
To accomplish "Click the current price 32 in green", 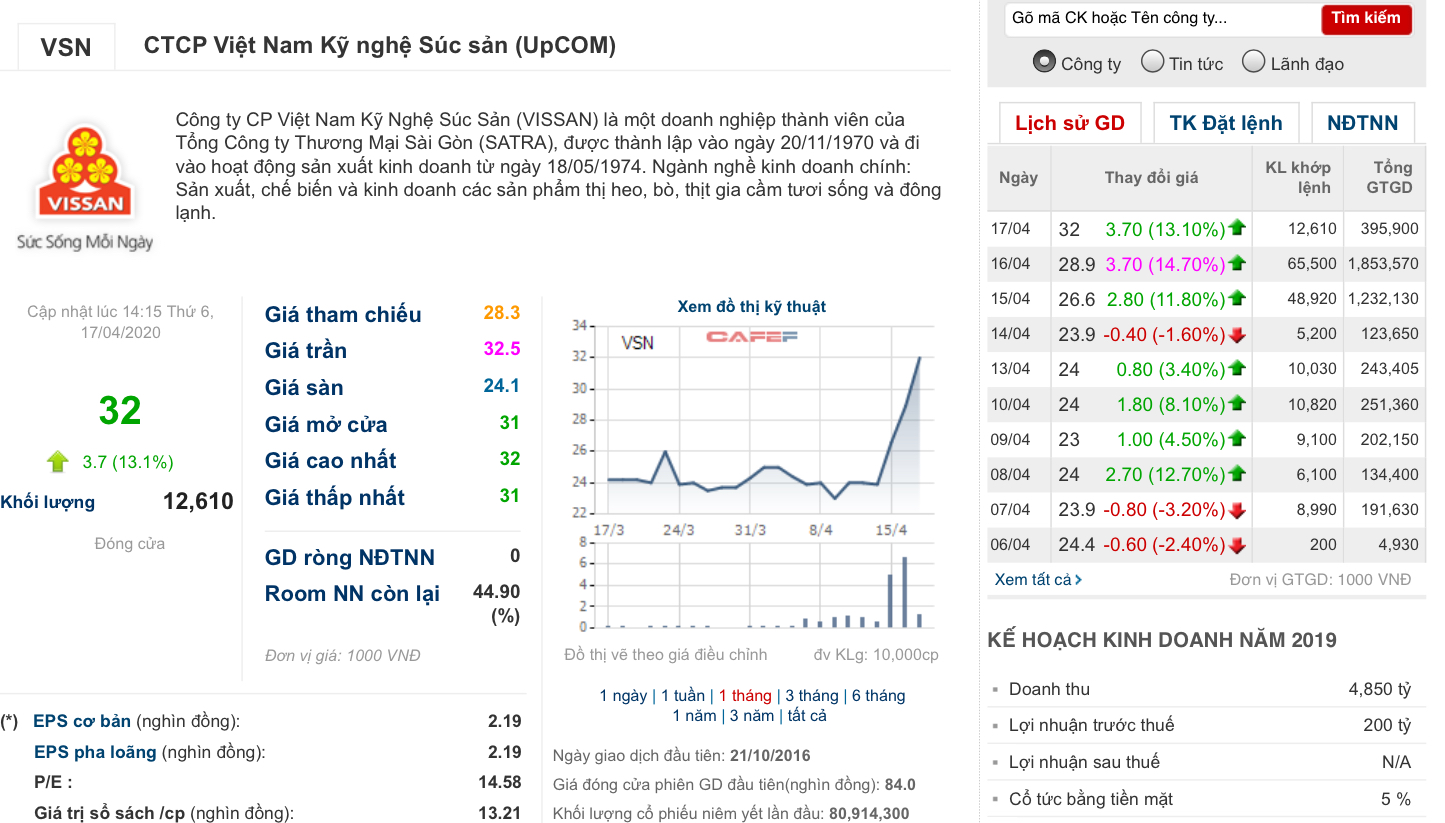I will [120, 410].
